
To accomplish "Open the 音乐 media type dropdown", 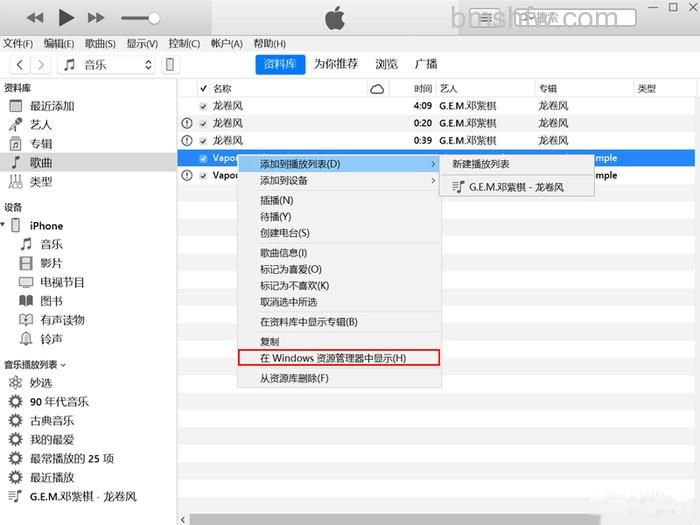I will pos(107,65).
